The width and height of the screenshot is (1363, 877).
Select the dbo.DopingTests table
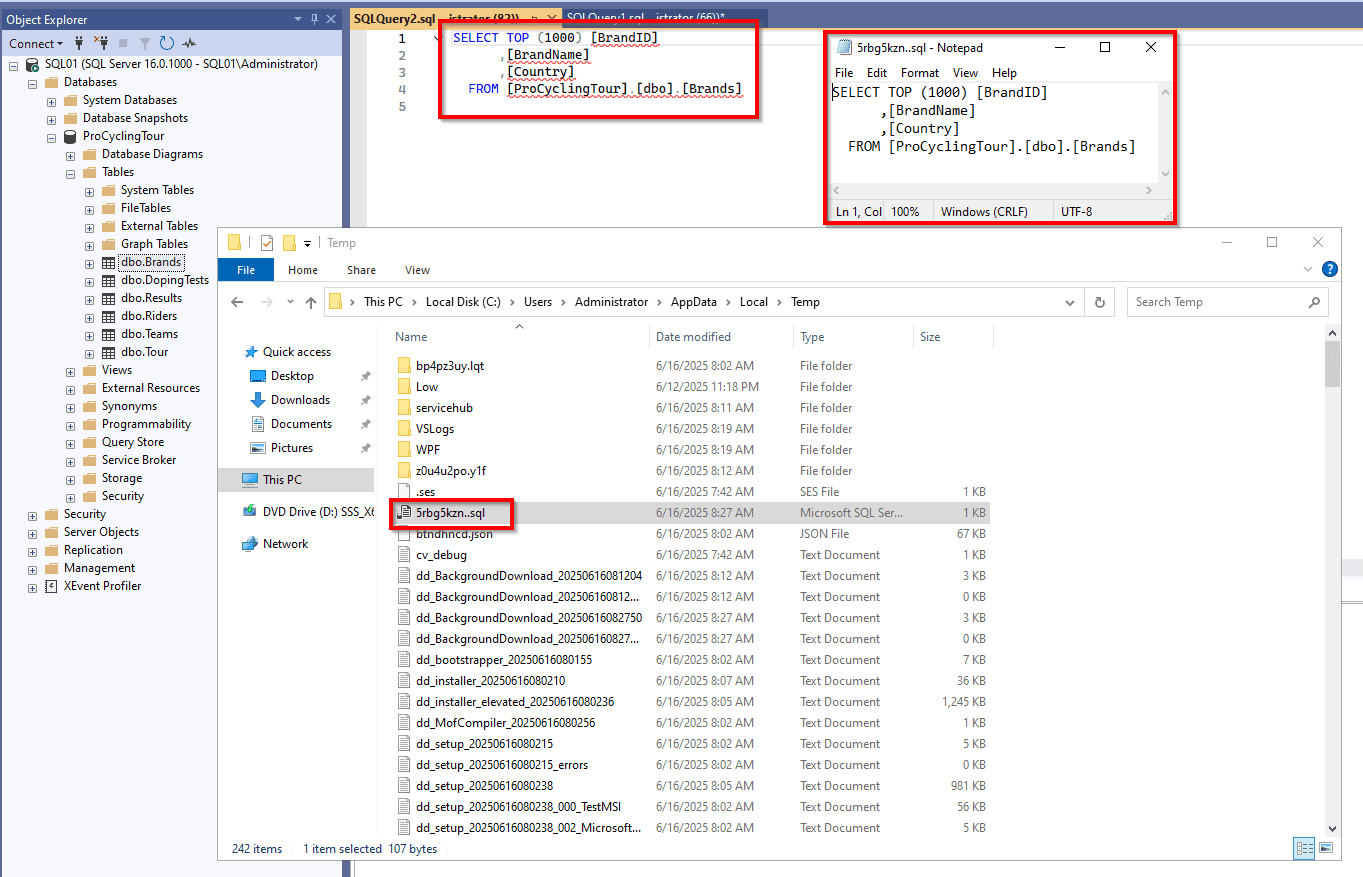(x=165, y=280)
